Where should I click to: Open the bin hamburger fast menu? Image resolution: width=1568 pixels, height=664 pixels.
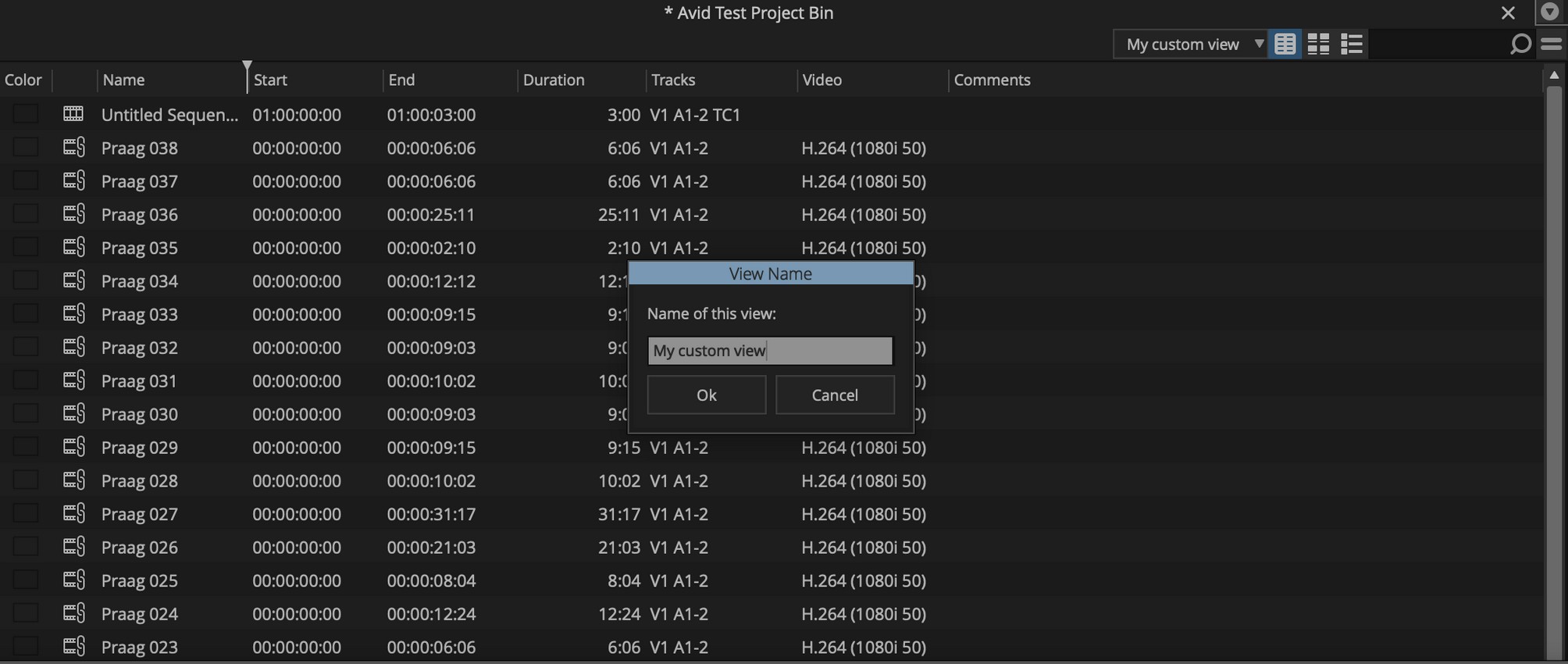[1552, 44]
